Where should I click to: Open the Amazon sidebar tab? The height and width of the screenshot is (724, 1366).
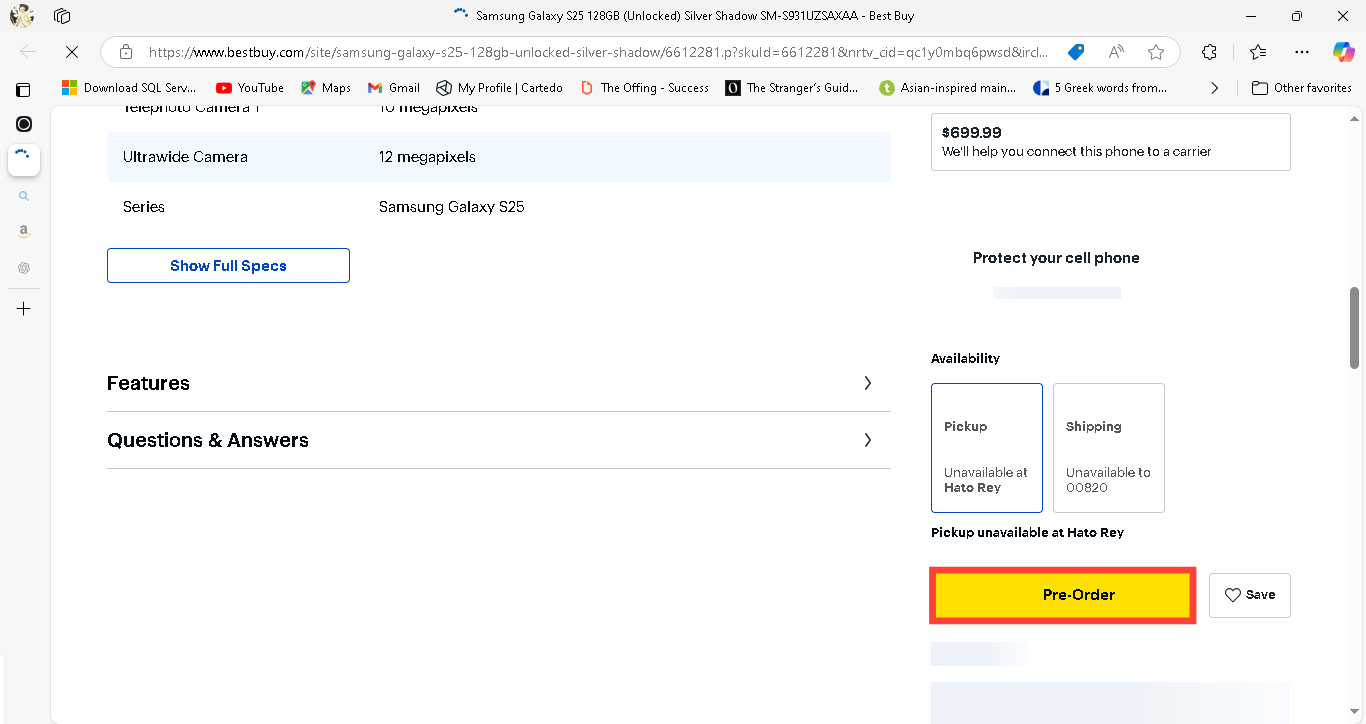pyautogui.click(x=24, y=231)
